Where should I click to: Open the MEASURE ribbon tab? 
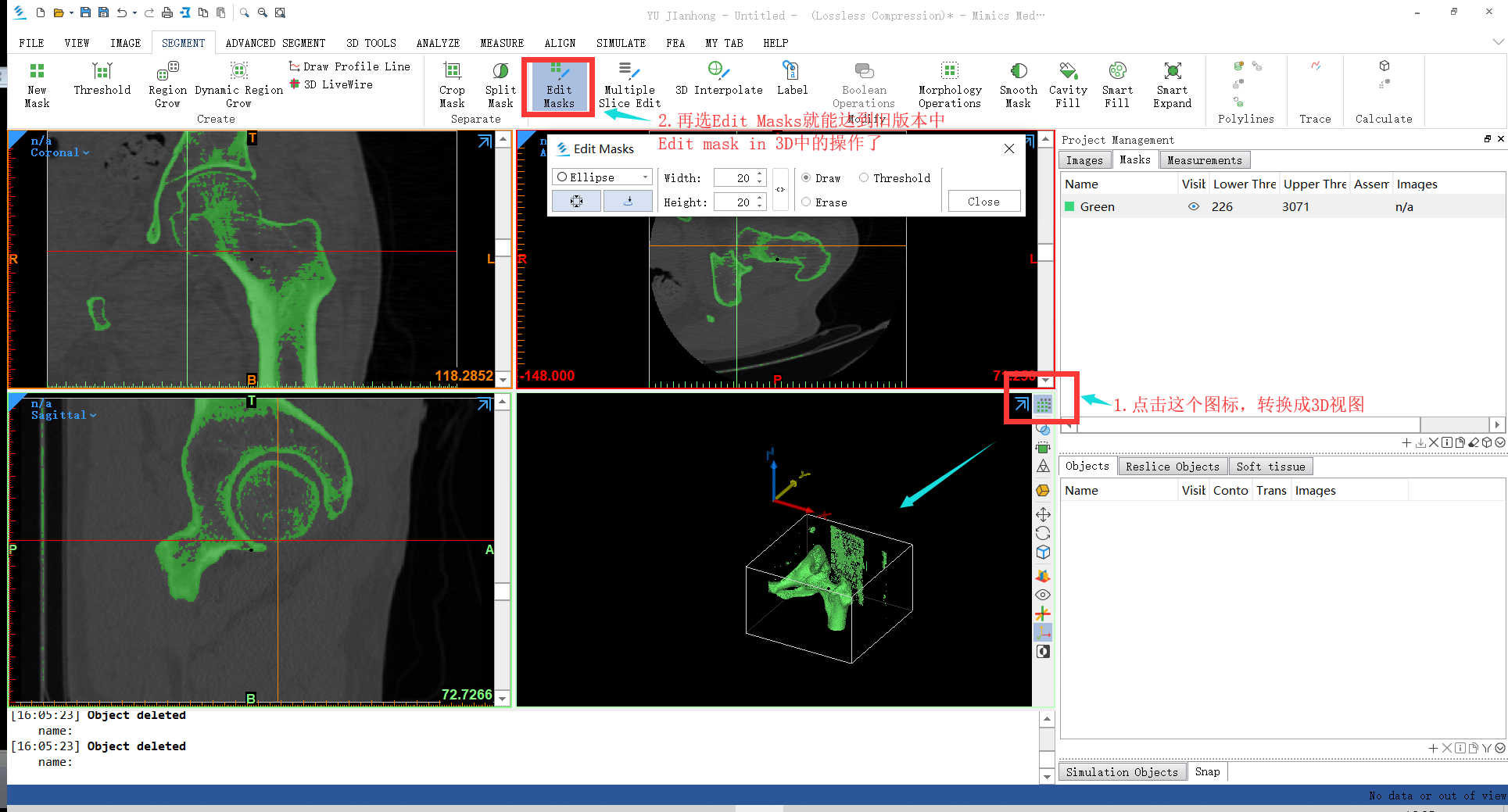[501, 43]
